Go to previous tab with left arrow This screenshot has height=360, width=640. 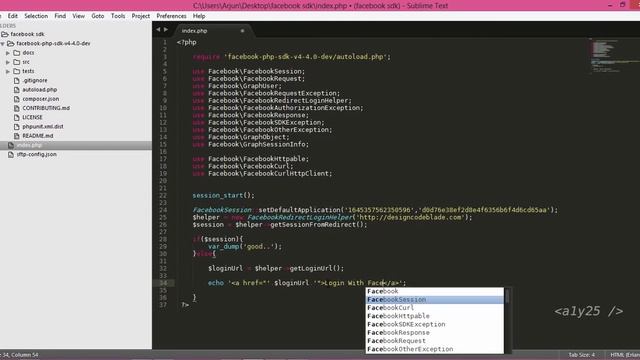pyautogui.click(x=158, y=29)
